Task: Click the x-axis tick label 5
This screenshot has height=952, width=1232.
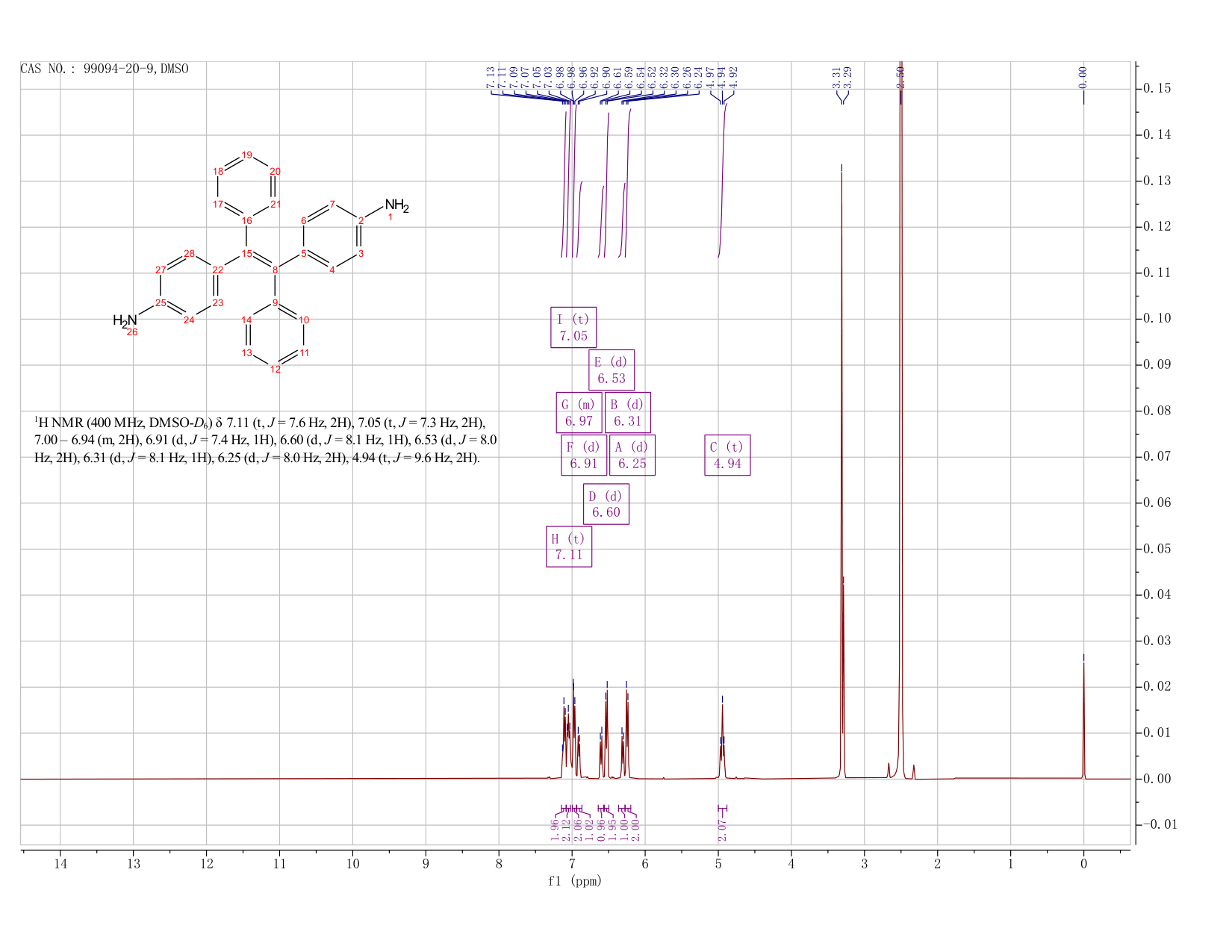Action: (x=718, y=864)
